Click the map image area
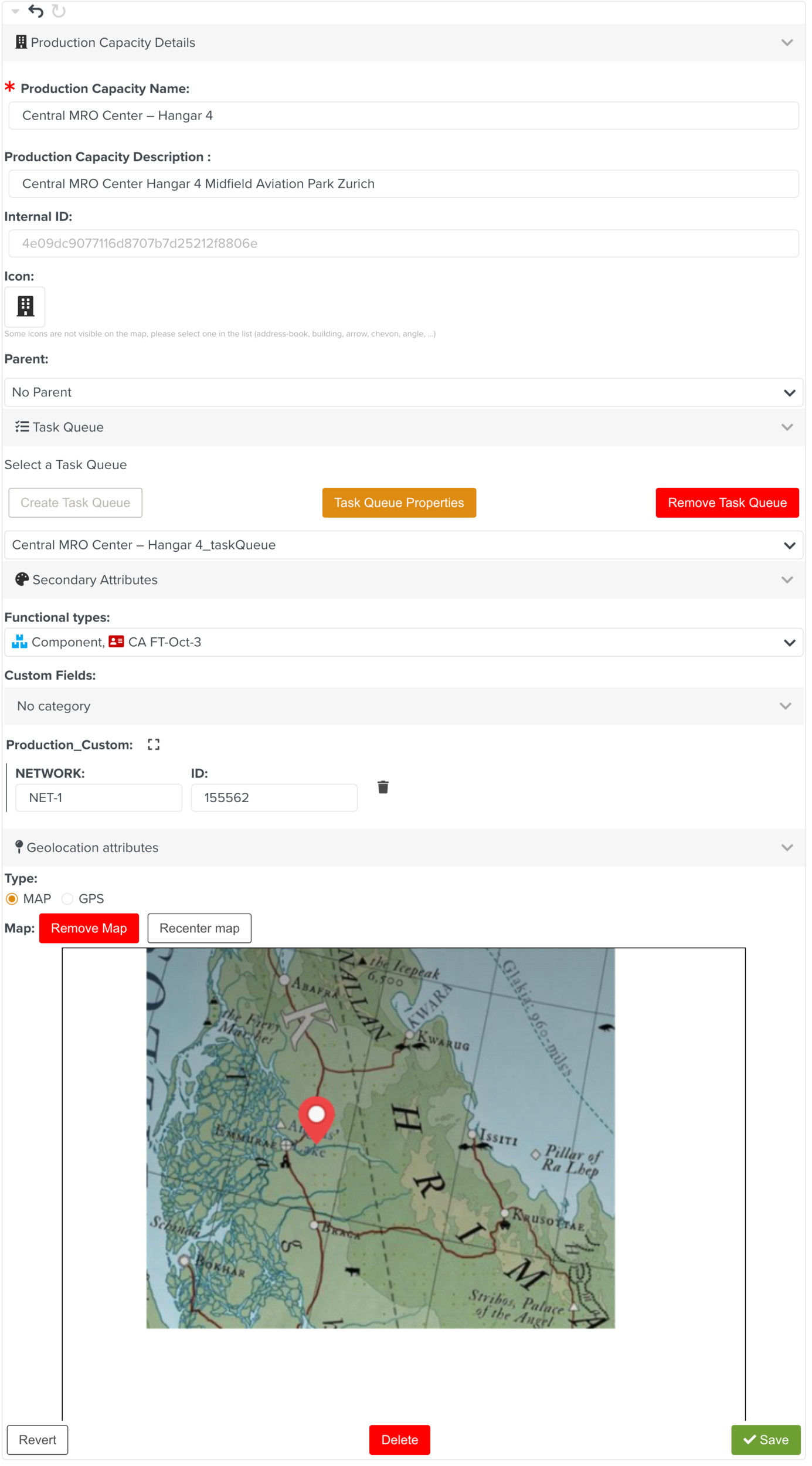Viewport: 812px width, 1466px height. (x=380, y=1139)
